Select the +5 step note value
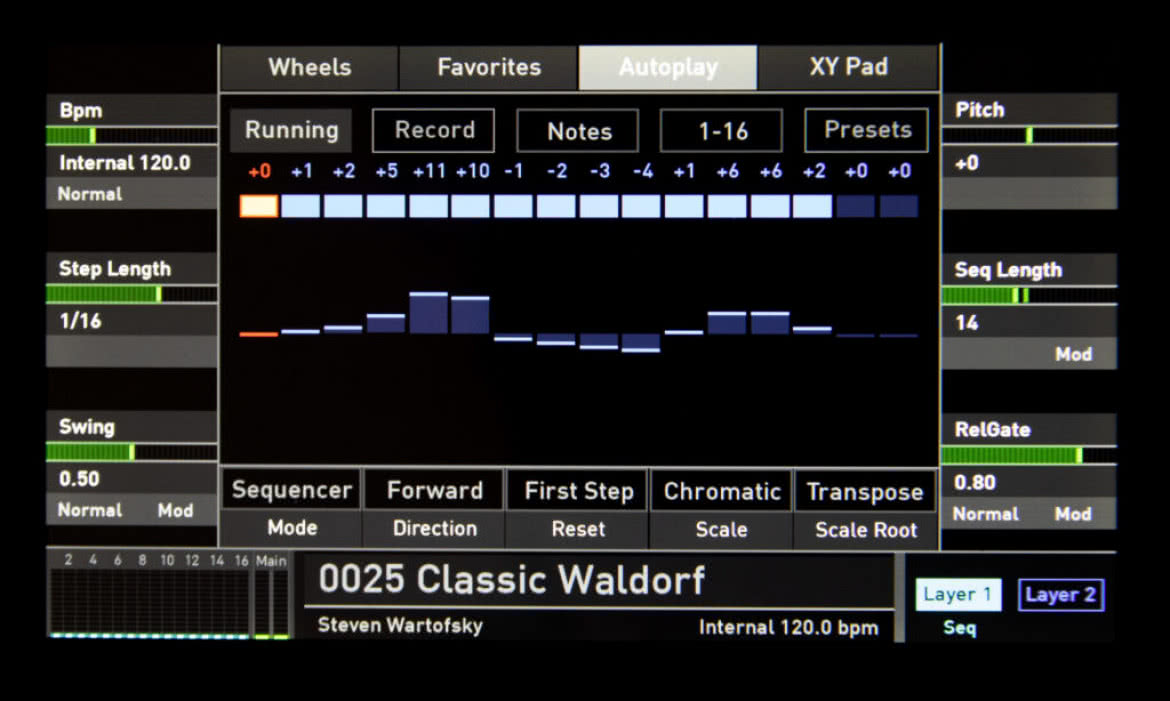1170x701 pixels. [x=387, y=172]
